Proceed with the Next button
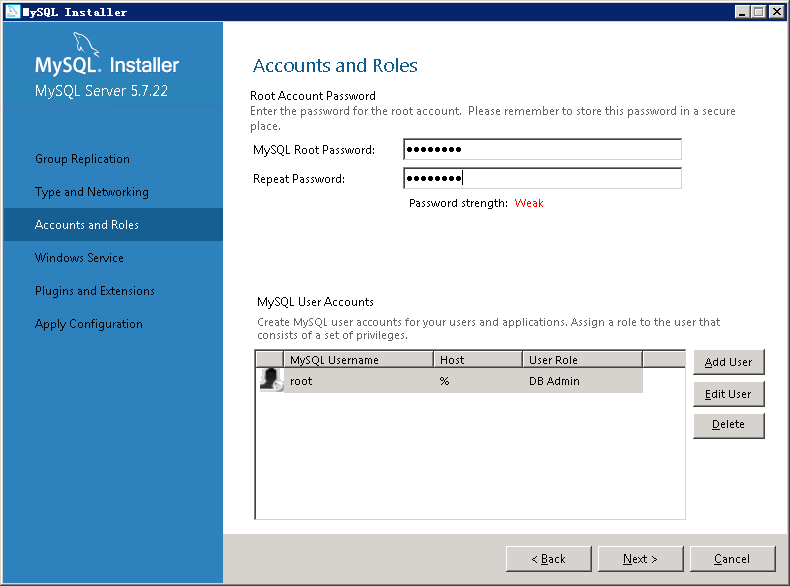This screenshot has width=790, height=586. (640, 559)
